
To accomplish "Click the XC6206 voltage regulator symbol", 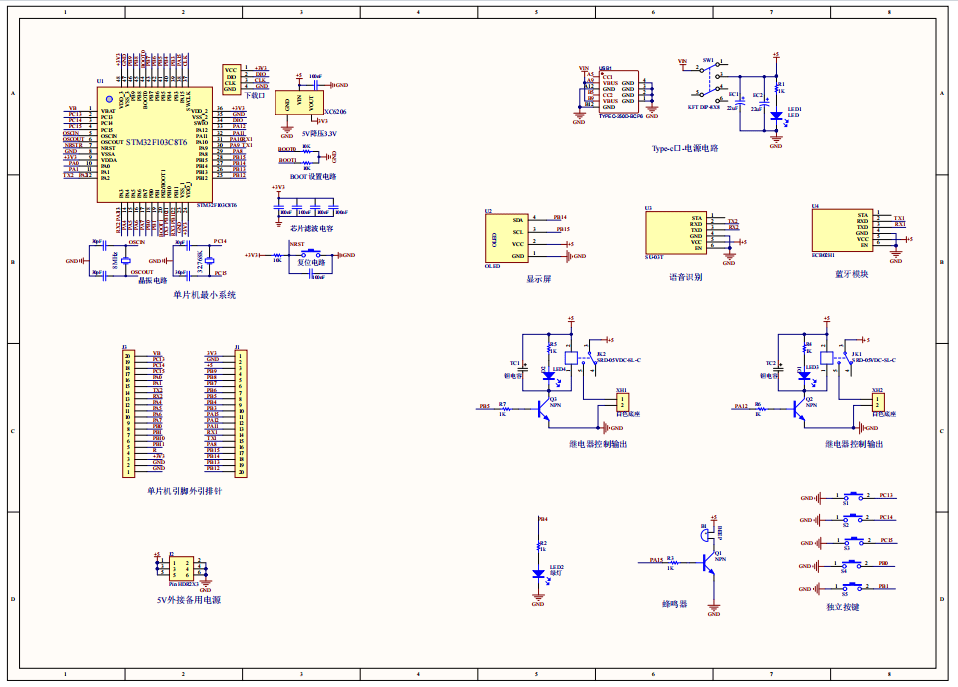I will pyautogui.click(x=297, y=102).
